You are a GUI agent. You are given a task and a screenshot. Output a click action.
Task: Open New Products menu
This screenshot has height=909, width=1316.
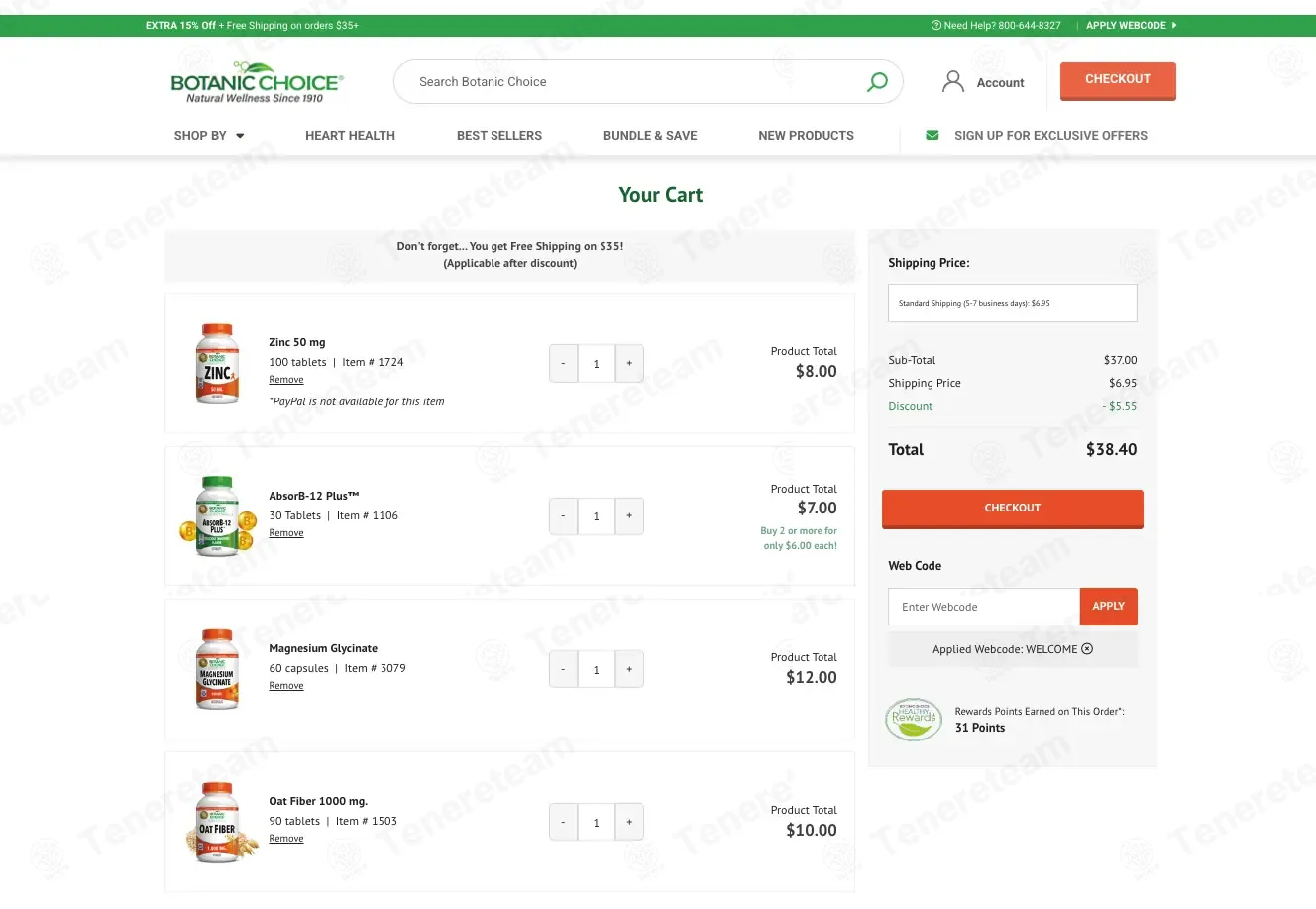tap(806, 136)
